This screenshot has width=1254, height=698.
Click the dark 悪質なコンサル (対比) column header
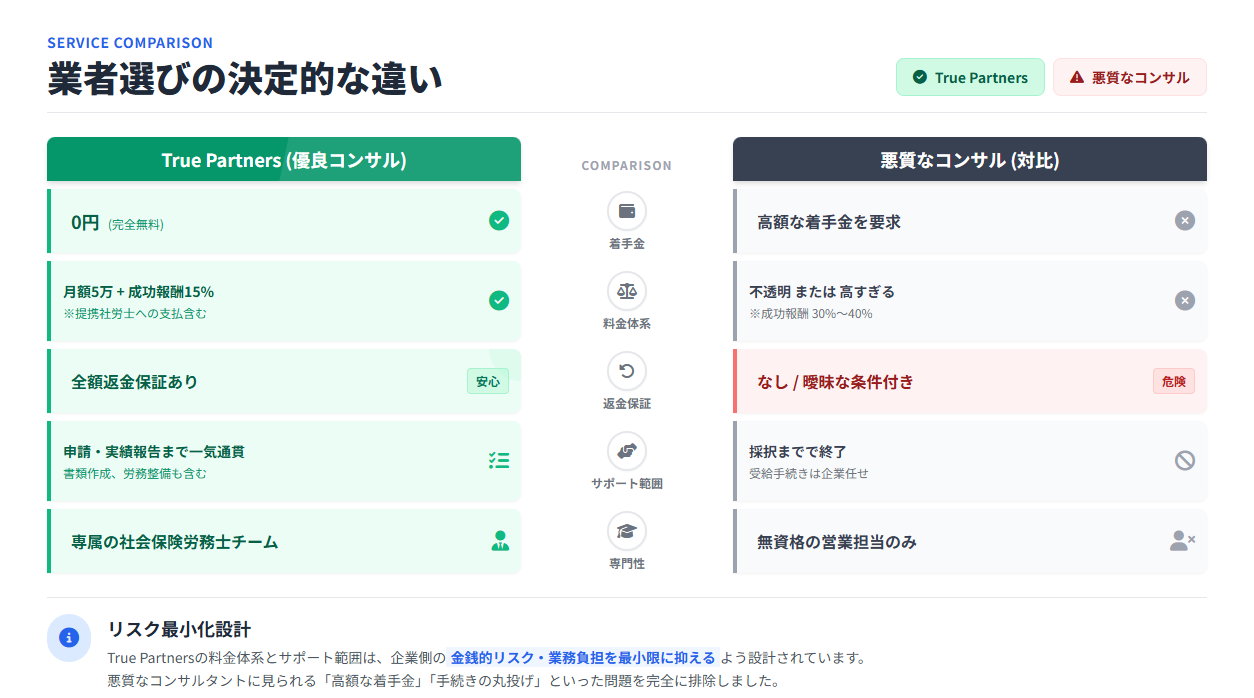969,160
